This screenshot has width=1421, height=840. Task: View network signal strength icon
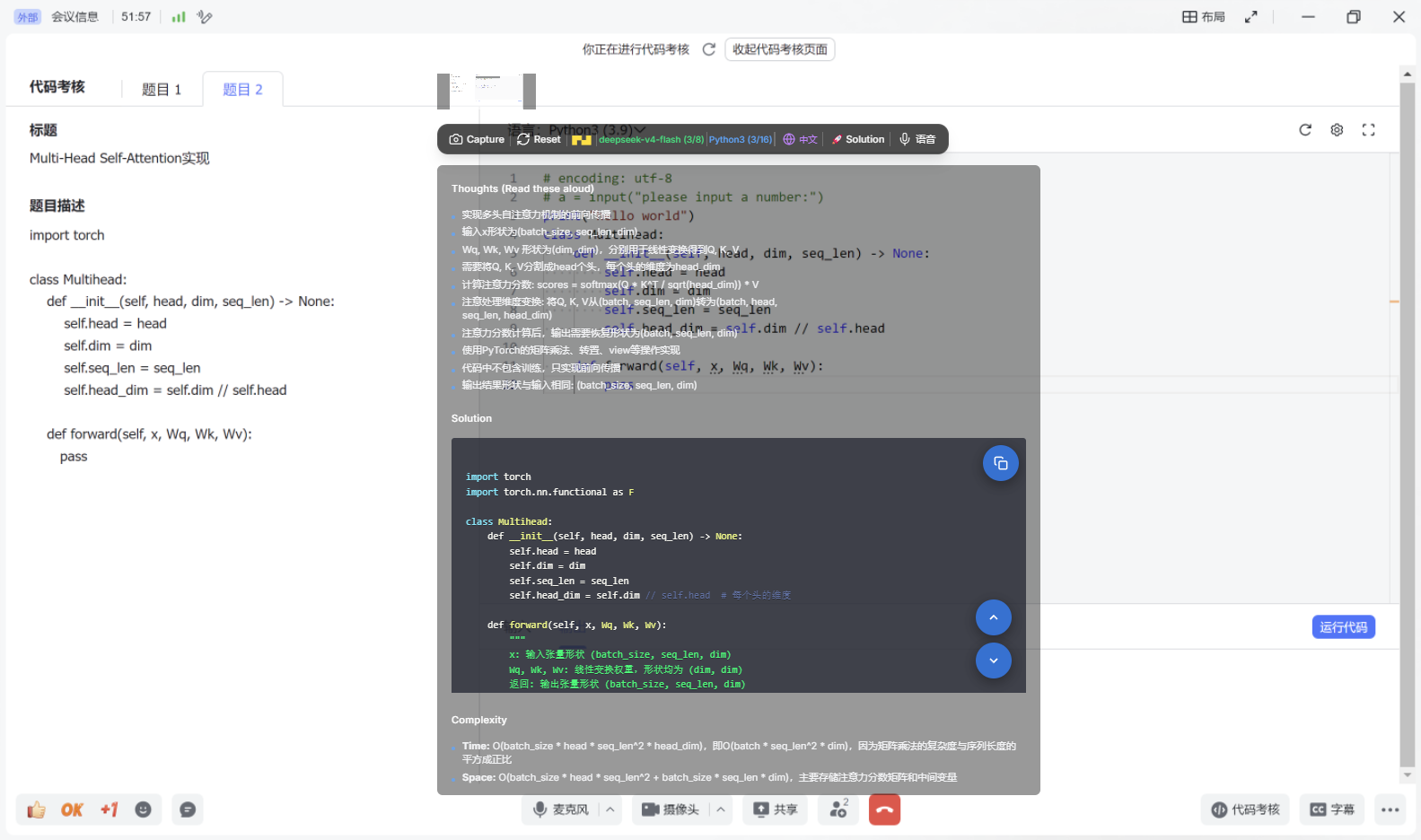tap(179, 17)
